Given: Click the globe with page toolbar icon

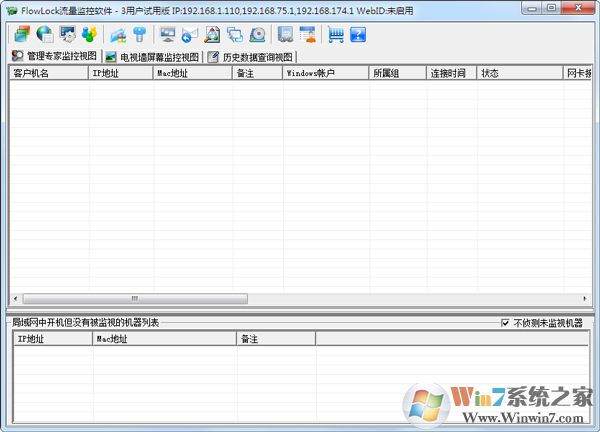Looking at the screenshot, I should click(45, 34).
